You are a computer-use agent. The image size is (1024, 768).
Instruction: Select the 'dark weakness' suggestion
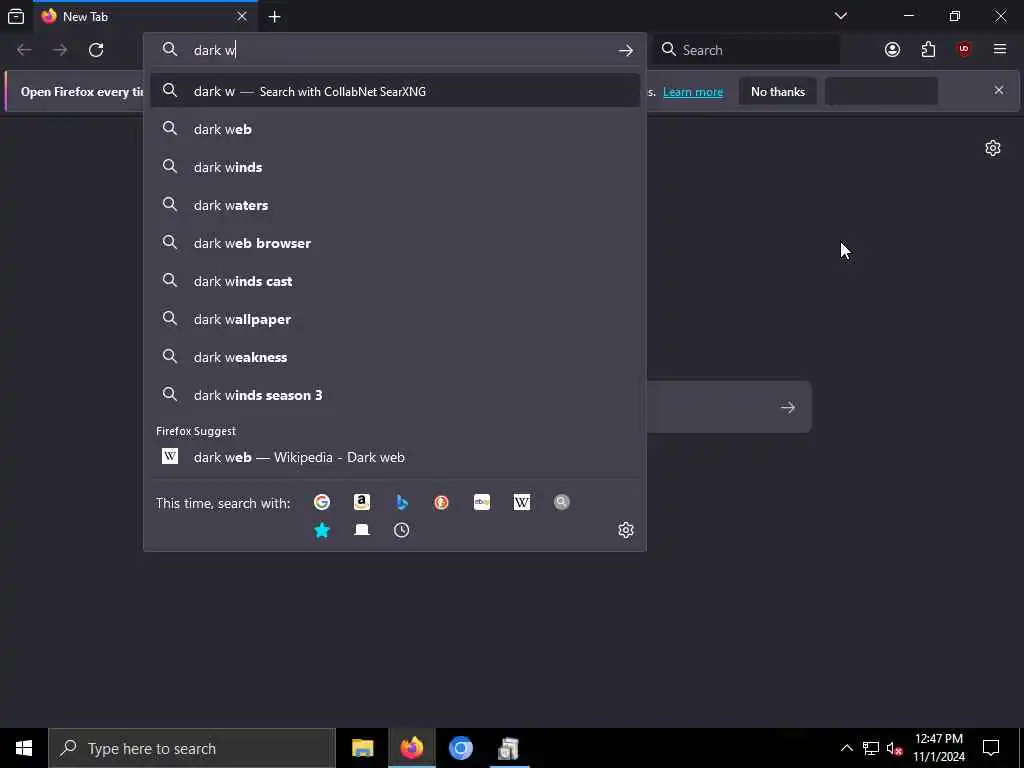coord(394,357)
